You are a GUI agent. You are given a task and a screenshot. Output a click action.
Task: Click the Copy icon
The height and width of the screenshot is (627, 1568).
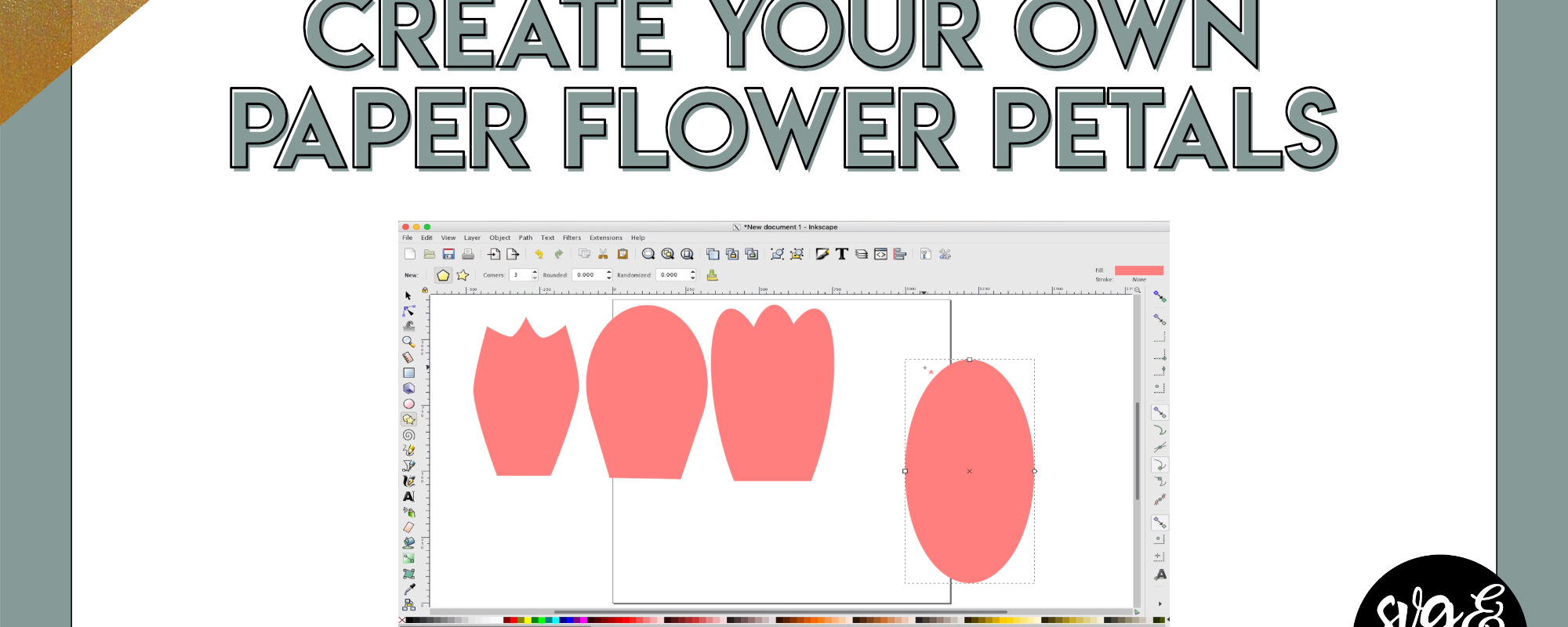[x=584, y=254]
